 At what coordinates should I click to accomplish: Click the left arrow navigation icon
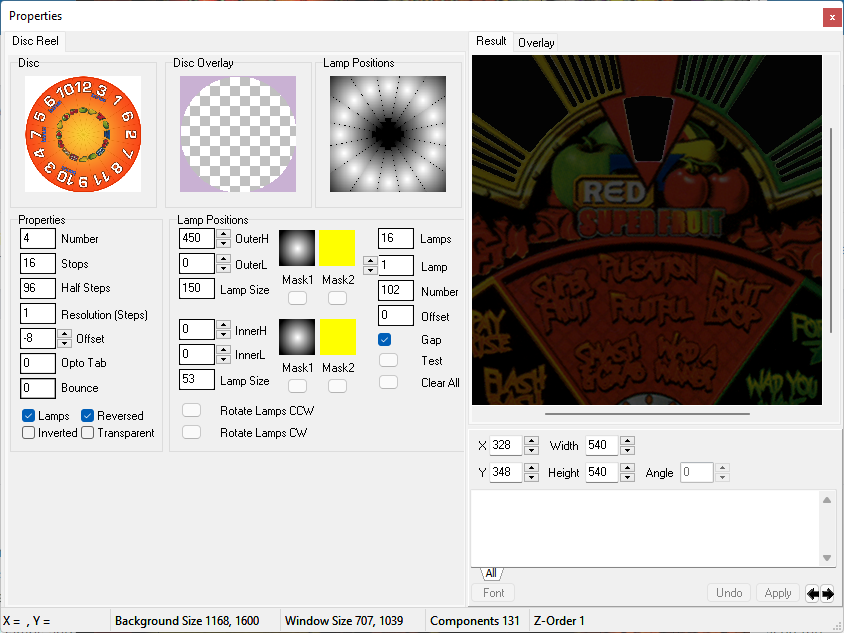pyautogui.click(x=813, y=593)
